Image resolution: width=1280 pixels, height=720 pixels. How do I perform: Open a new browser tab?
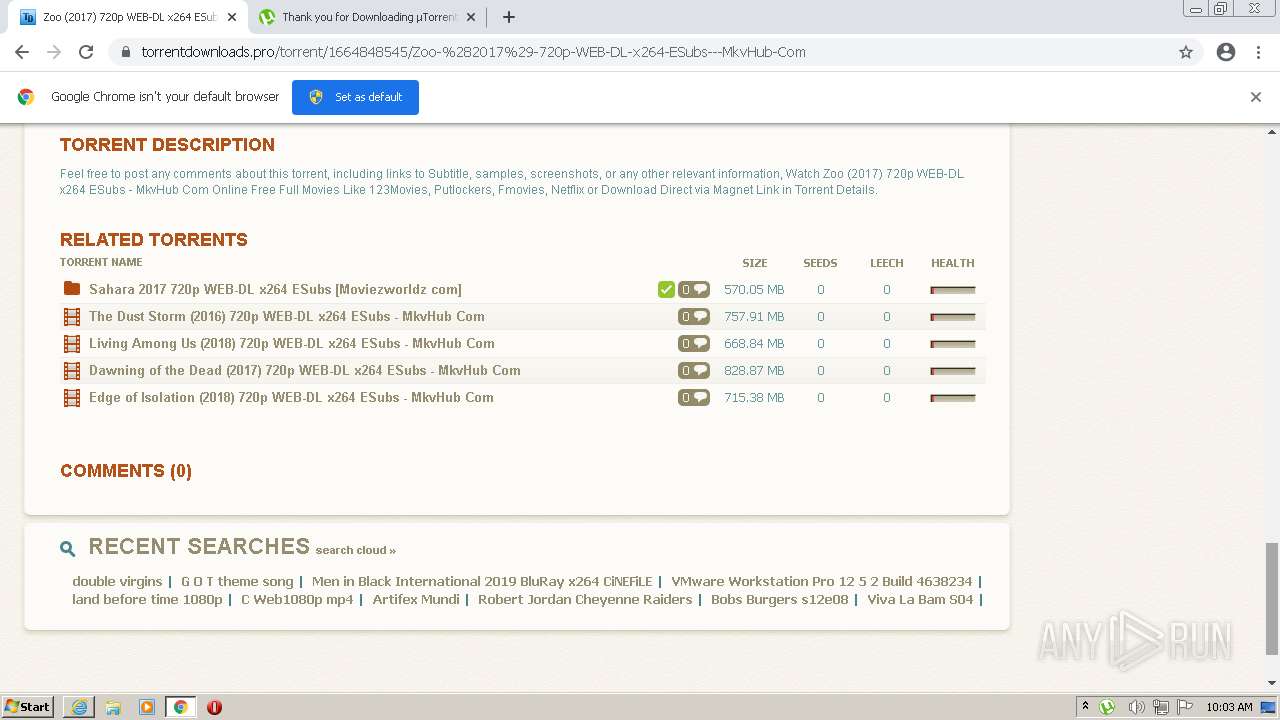click(x=509, y=17)
